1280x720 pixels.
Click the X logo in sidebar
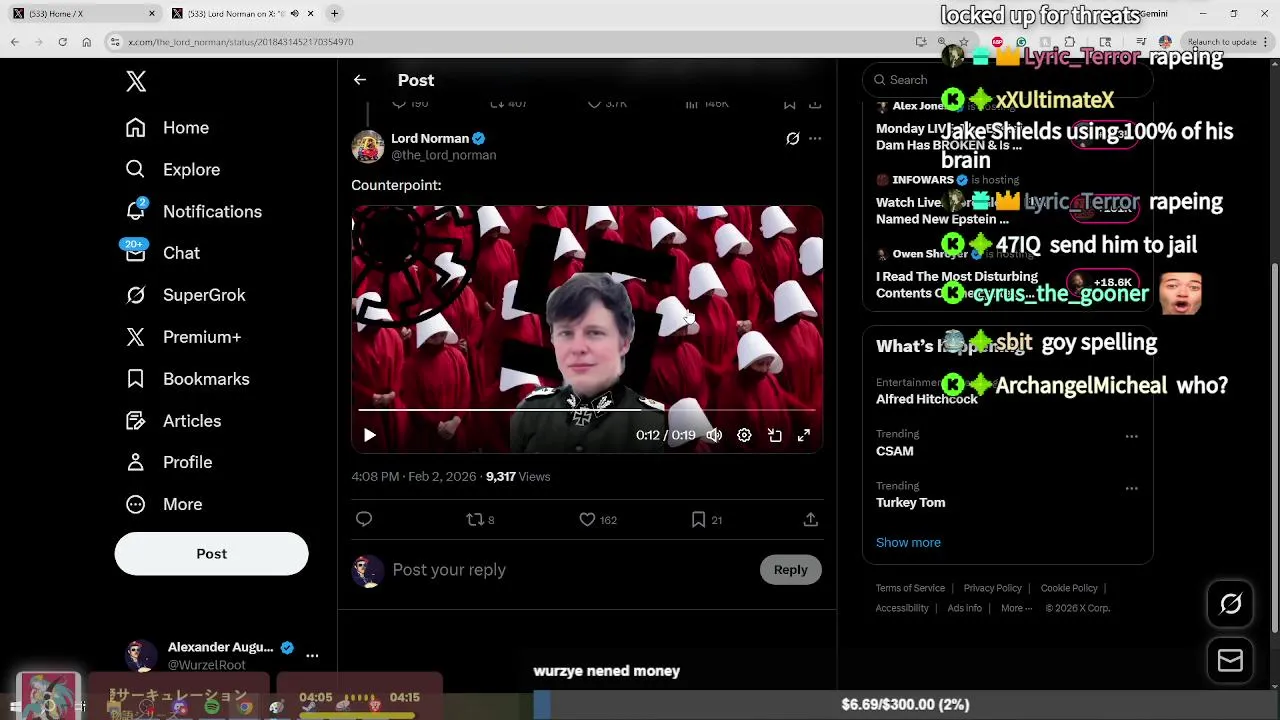click(136, 81)
